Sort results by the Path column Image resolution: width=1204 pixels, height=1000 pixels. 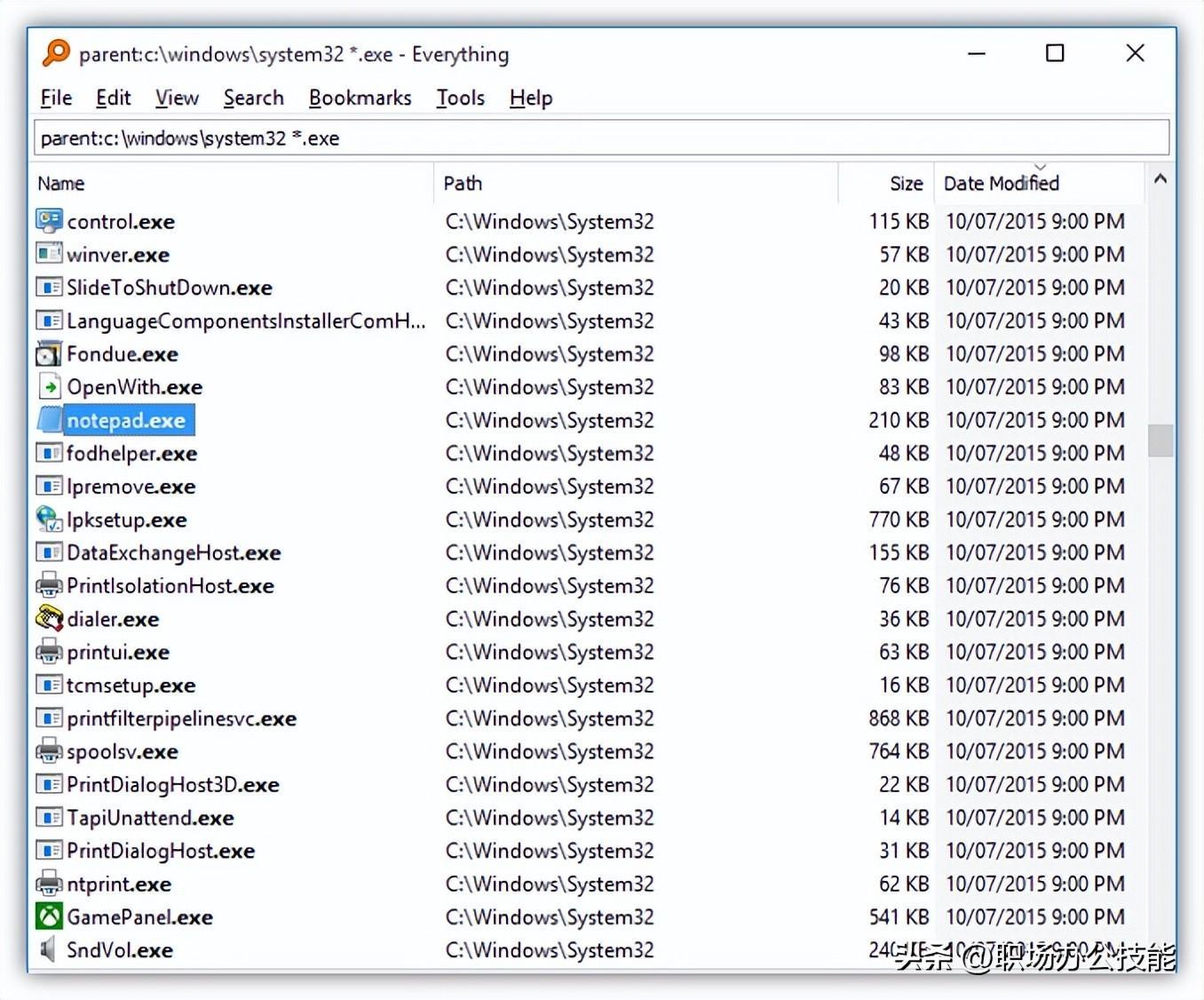[x=636, y=183]
